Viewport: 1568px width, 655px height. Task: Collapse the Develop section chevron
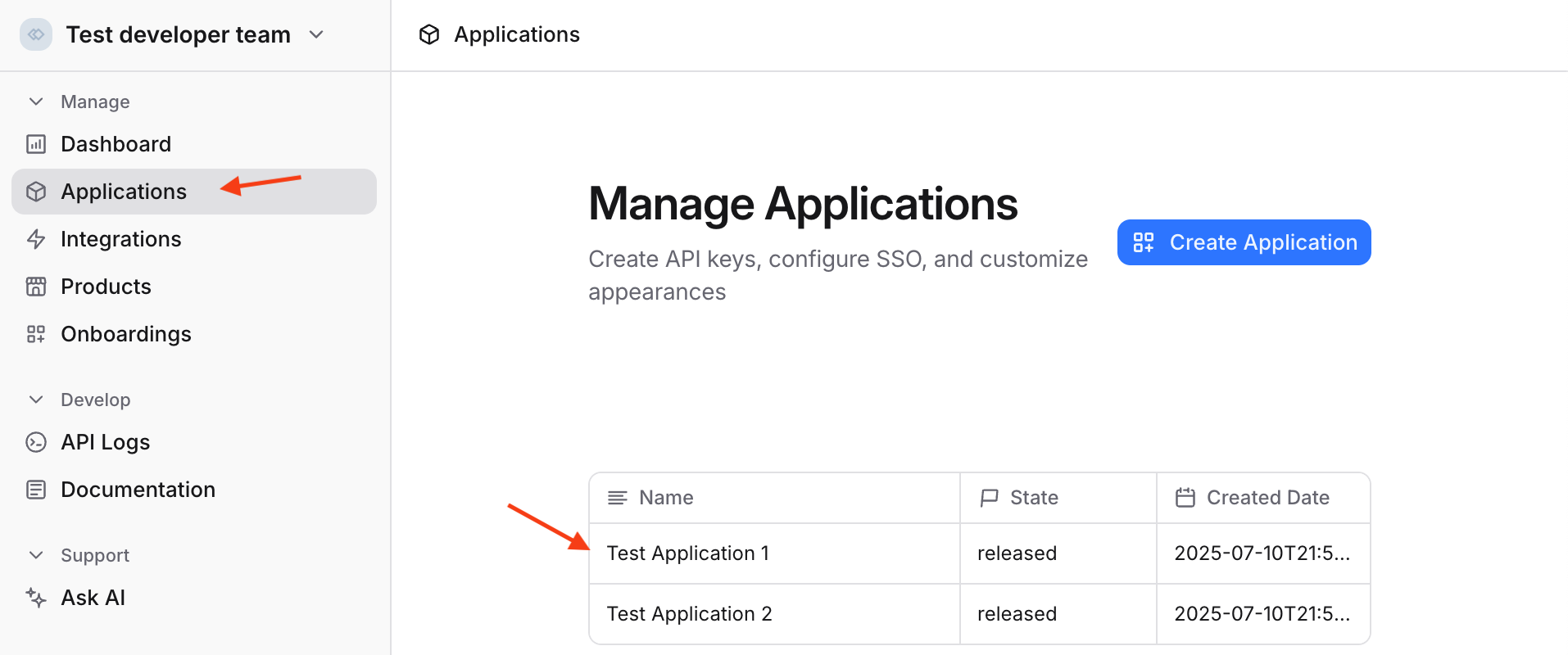[36, 400]
